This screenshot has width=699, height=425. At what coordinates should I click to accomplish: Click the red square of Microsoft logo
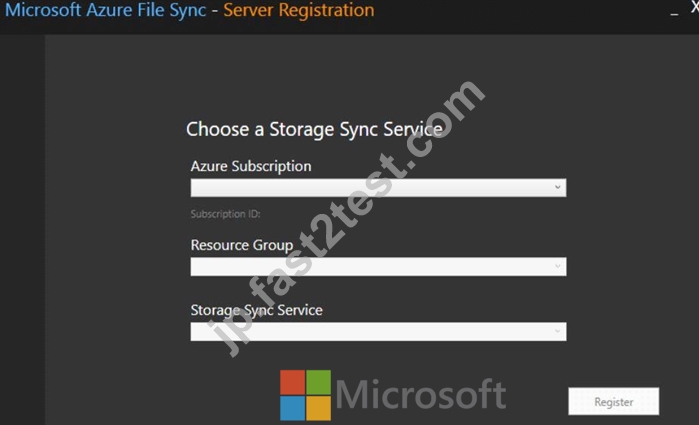[292, 382]
